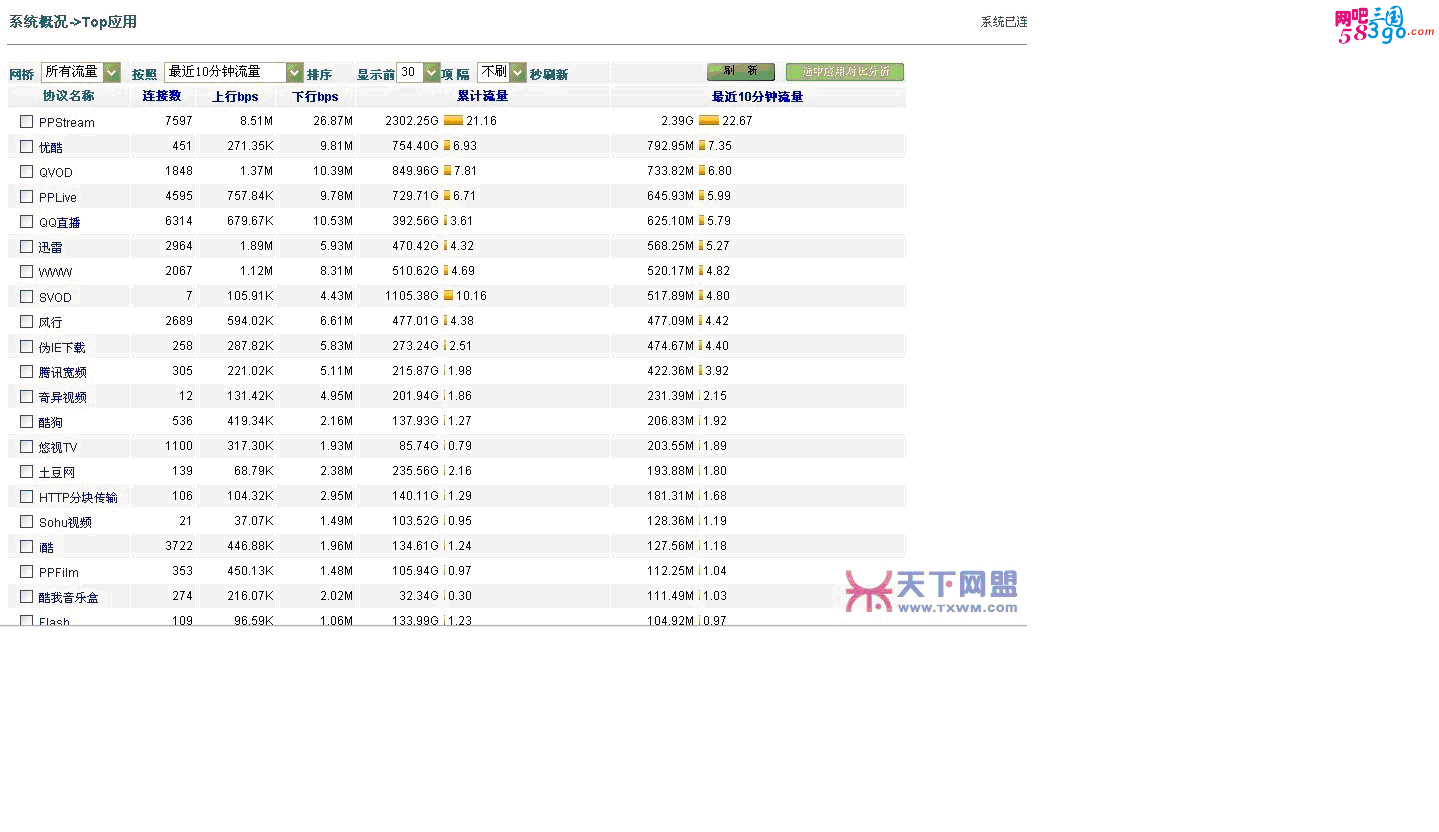The width and height of the screenshot is (1439, 832).
Task: Enable the QQ直播 row checkbox
Action: coord(27,221)
